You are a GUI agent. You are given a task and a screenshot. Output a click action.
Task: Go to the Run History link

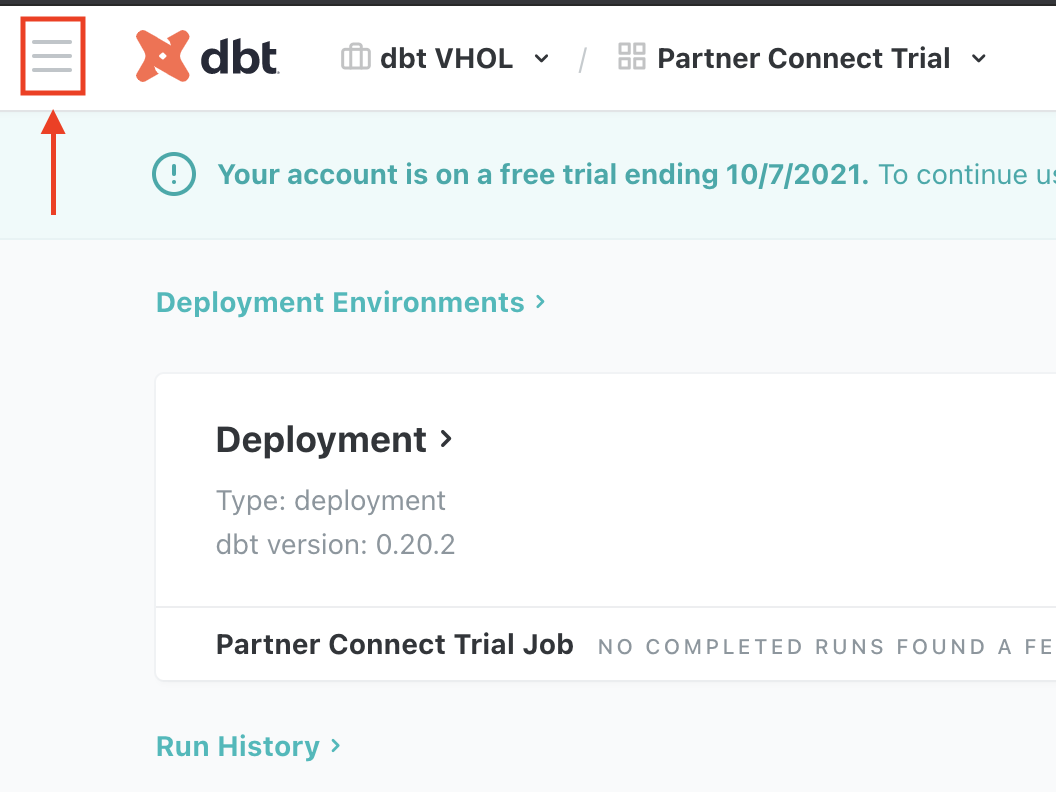point(238,746)
